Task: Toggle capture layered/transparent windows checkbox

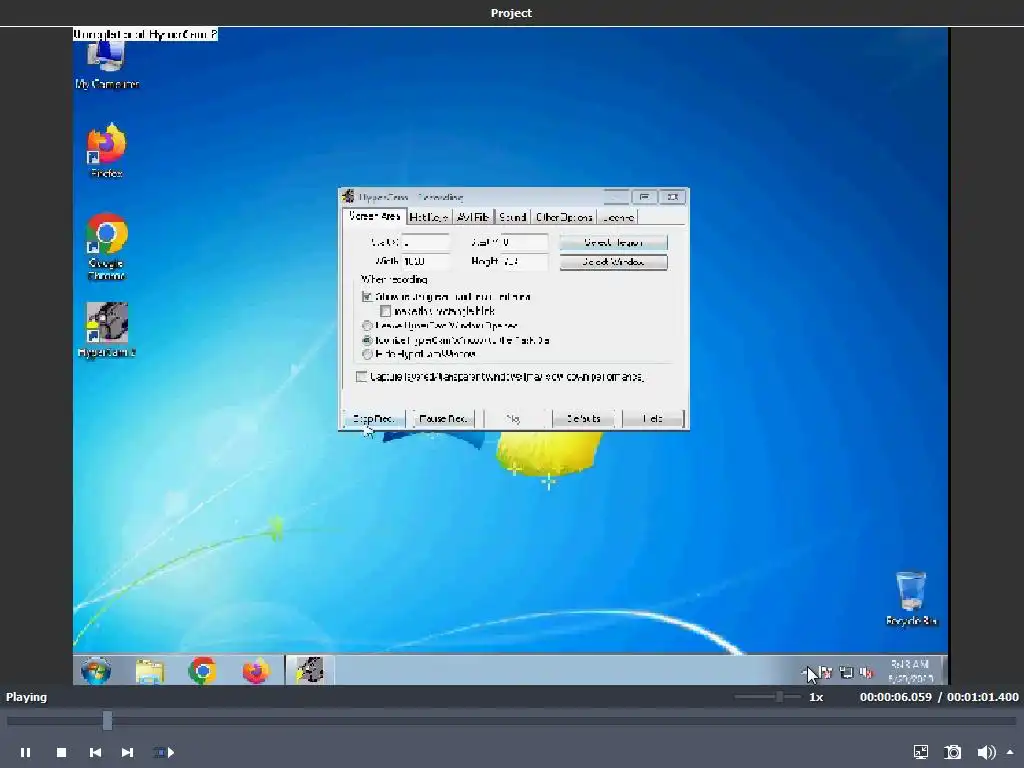Action: [361, 376]
